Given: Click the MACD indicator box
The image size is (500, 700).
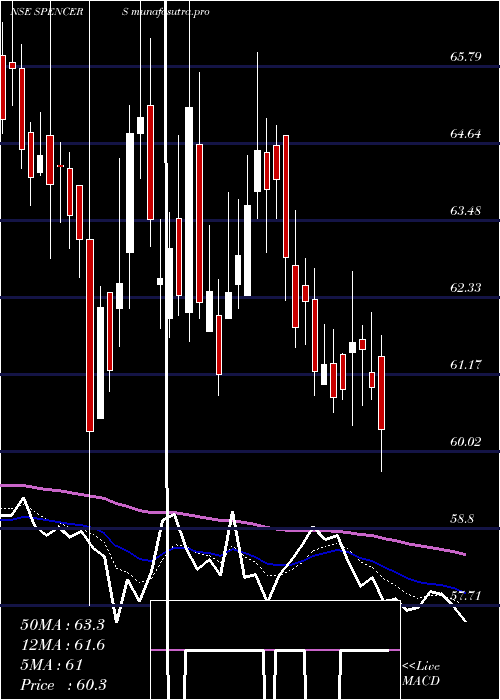Looking at the screenshot, I should click(275, 650).
